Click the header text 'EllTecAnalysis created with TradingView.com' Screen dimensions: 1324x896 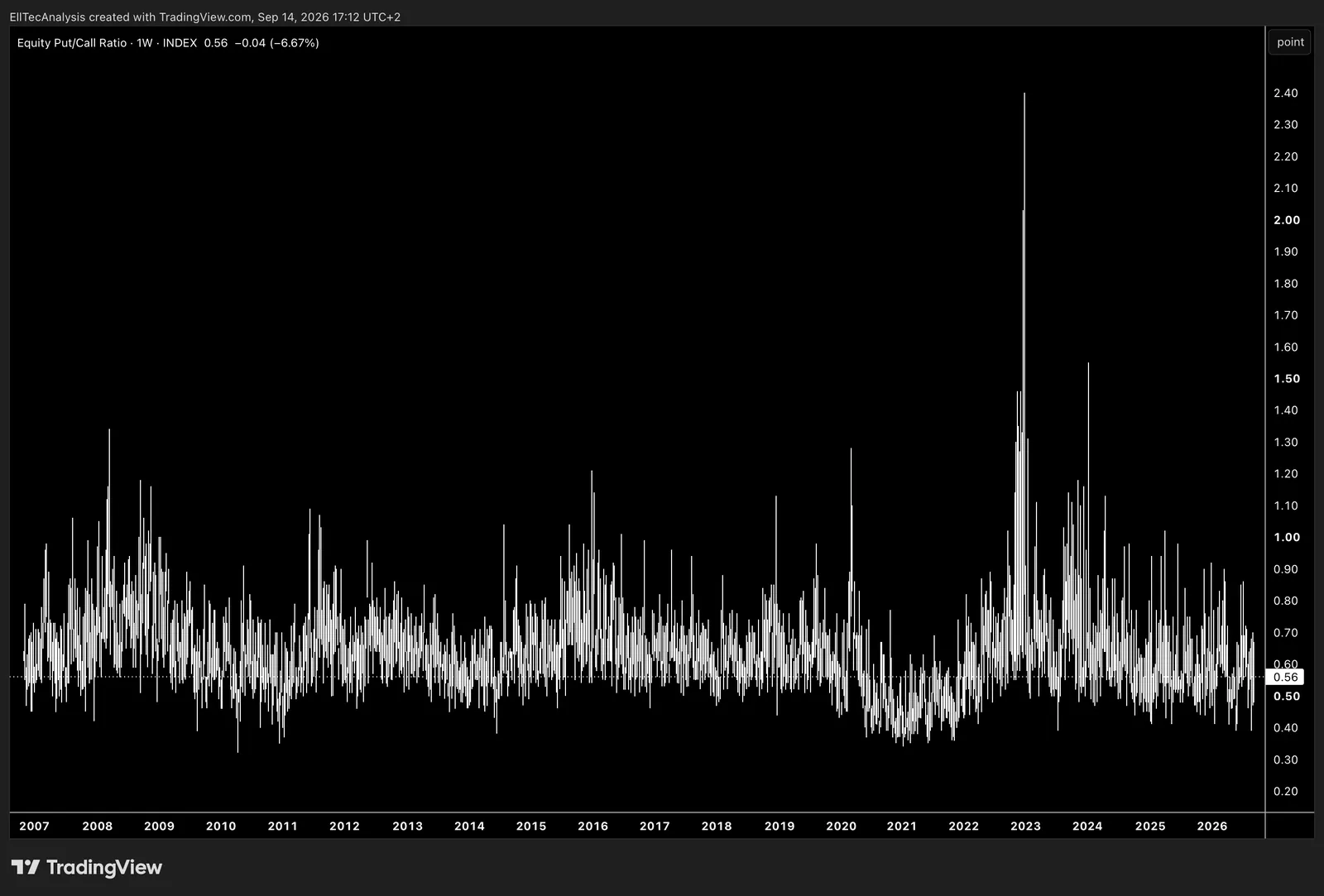130,17
